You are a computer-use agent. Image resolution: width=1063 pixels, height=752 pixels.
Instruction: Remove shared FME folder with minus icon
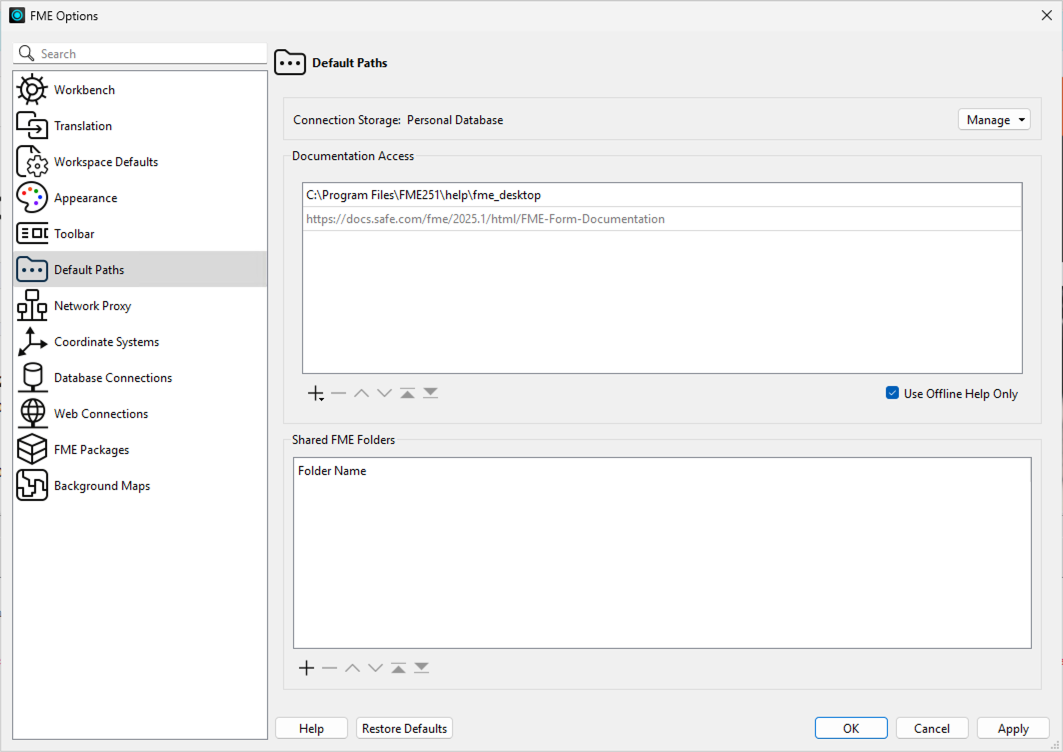tap(329, 668)
